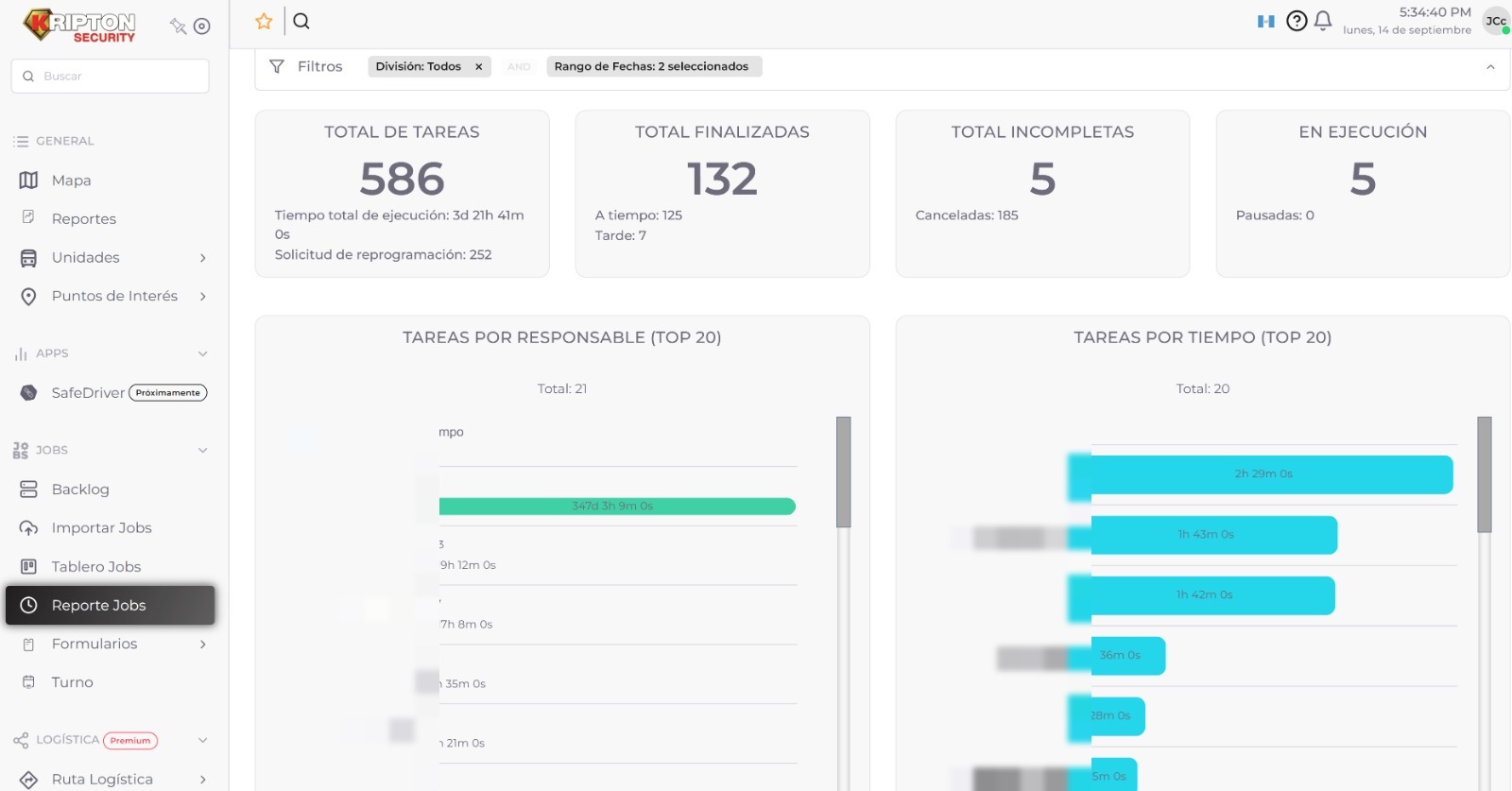Expand the Formularios submenu chevron

point(203,645)
